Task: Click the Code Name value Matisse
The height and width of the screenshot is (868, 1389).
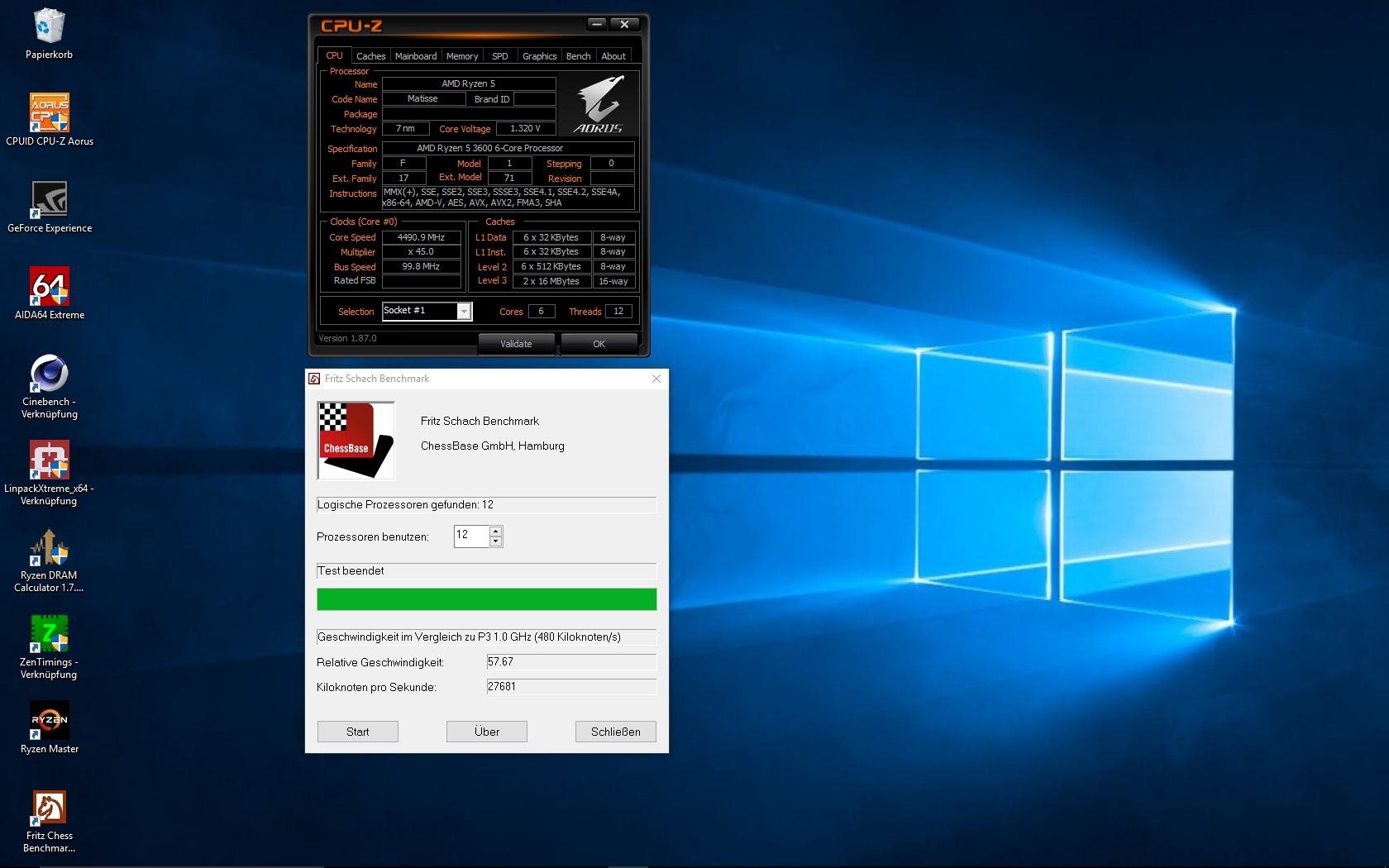Action: [x=422, y=98]
